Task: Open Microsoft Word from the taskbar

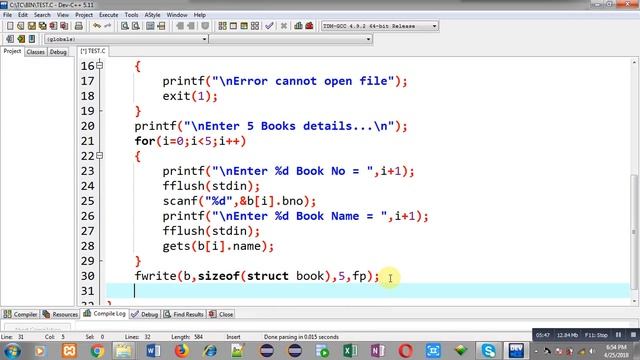Action: [153, 351]
